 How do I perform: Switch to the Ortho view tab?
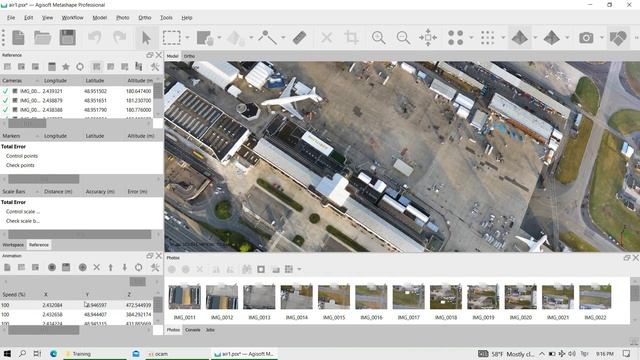pos(189,56)
